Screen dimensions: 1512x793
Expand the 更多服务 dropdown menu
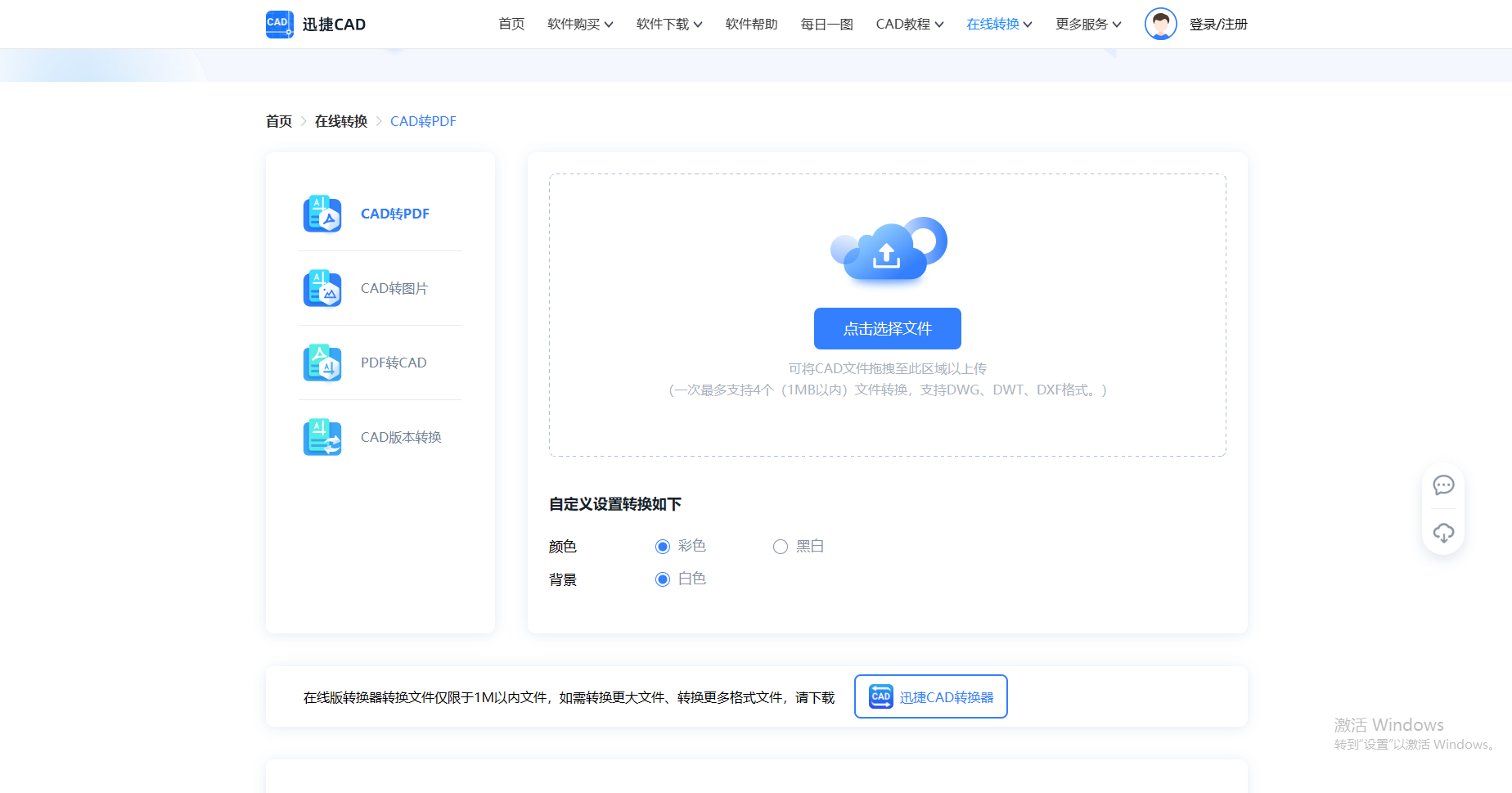click(x=1088, y=25)
